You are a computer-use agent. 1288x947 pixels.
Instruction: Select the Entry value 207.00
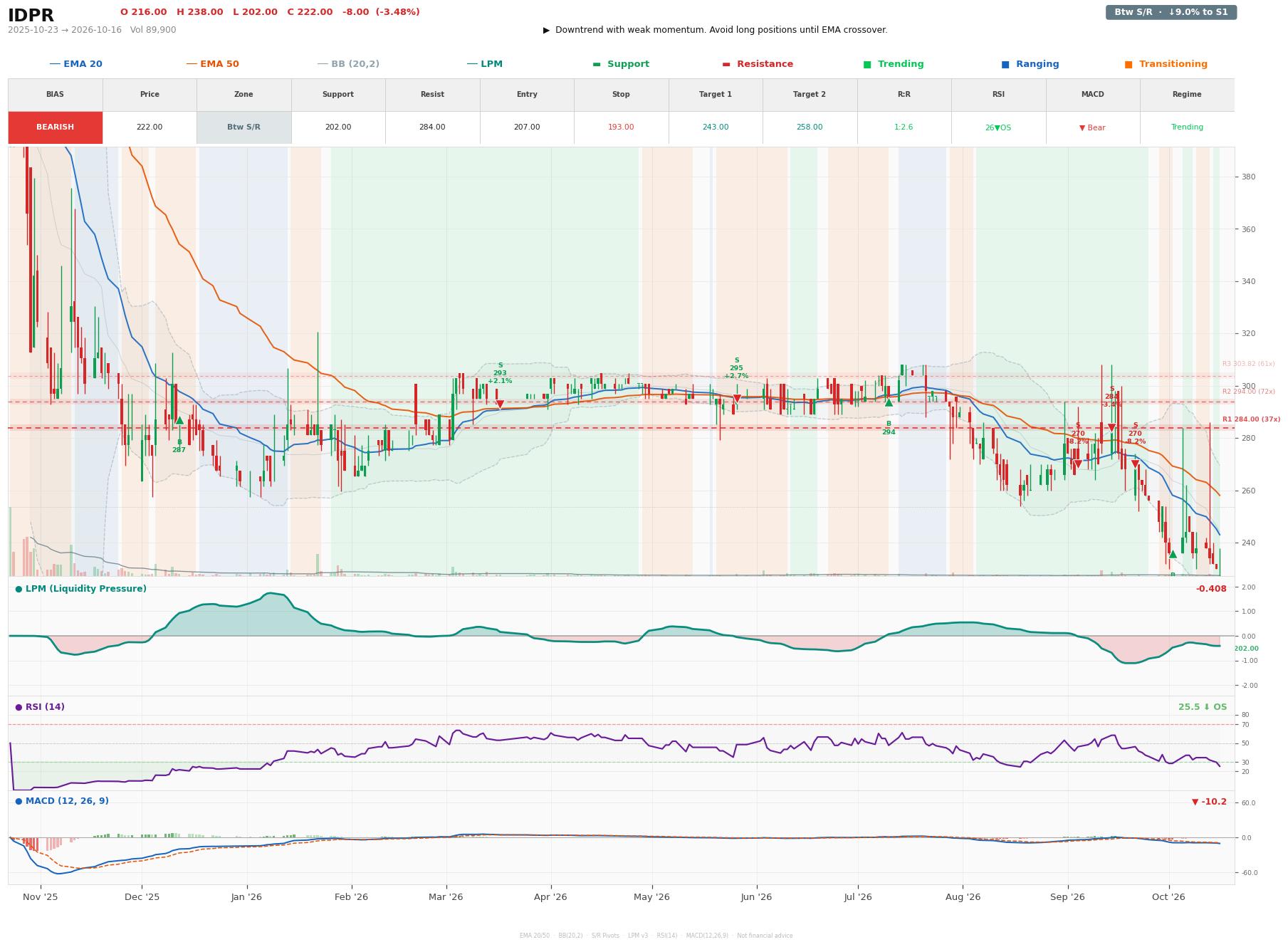[x=527, y=127]
